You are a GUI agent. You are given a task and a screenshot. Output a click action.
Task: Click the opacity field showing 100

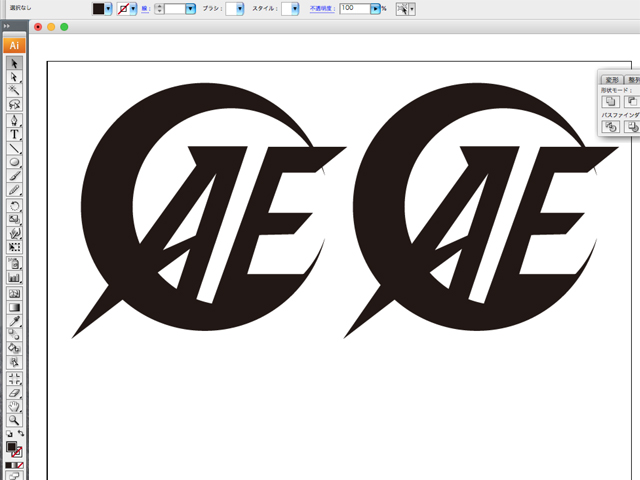coord(355,9)
